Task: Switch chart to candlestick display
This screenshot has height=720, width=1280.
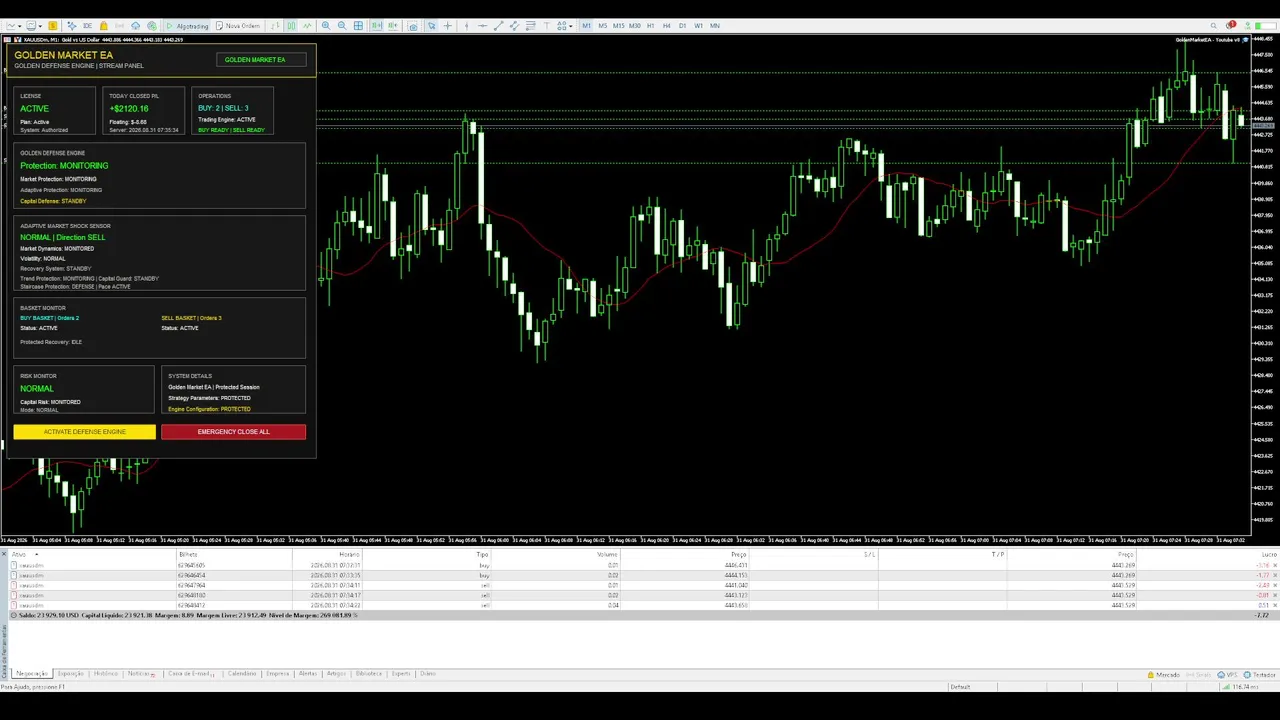Action: pyautogui.click(x=291, y=25)
